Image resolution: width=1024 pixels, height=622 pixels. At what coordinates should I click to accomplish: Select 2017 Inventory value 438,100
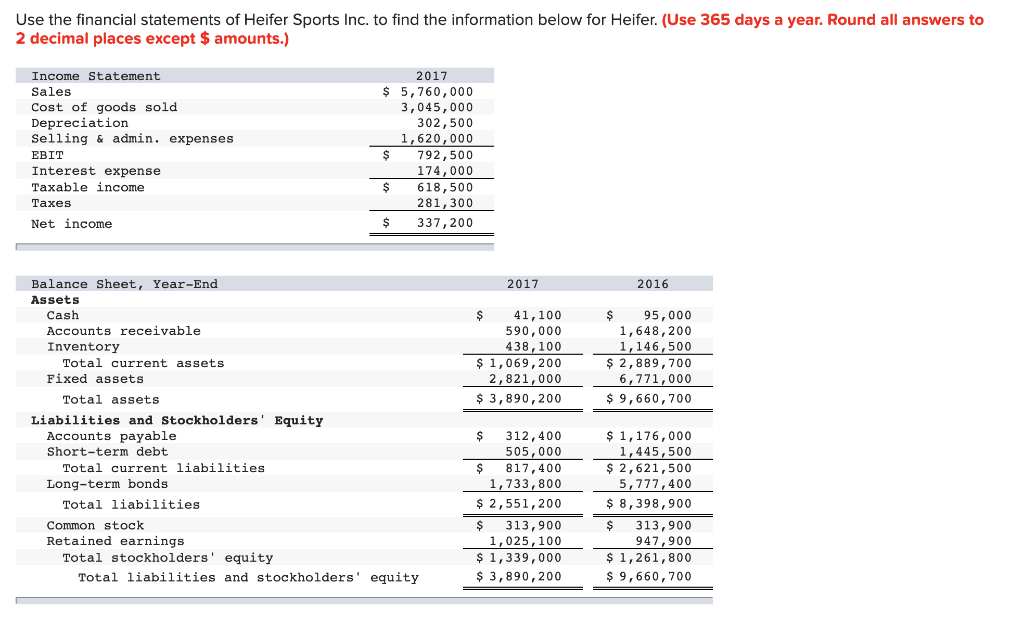coord(534,346)
